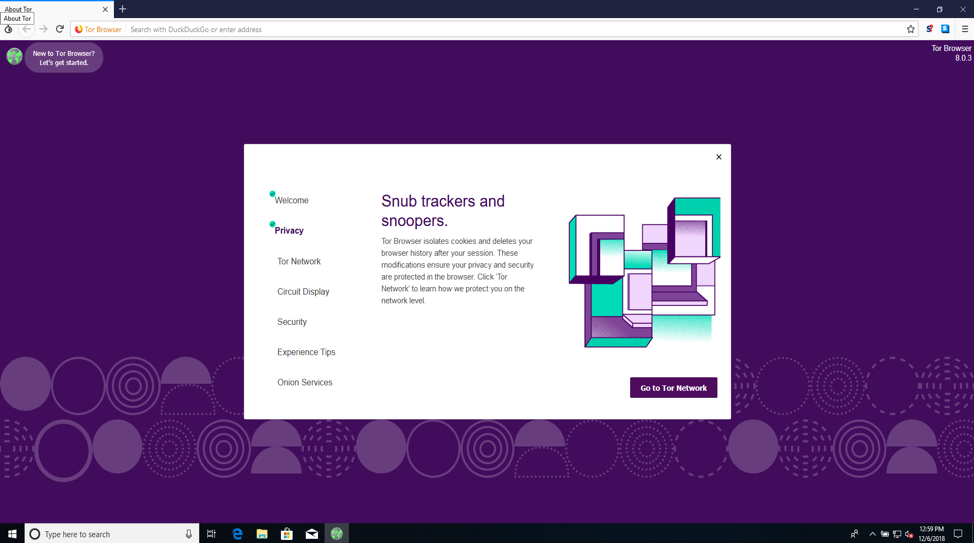The width and height of the screenshot is (974, 543).
Task: Open the Experience Tips section
Action: coord(306,352)
